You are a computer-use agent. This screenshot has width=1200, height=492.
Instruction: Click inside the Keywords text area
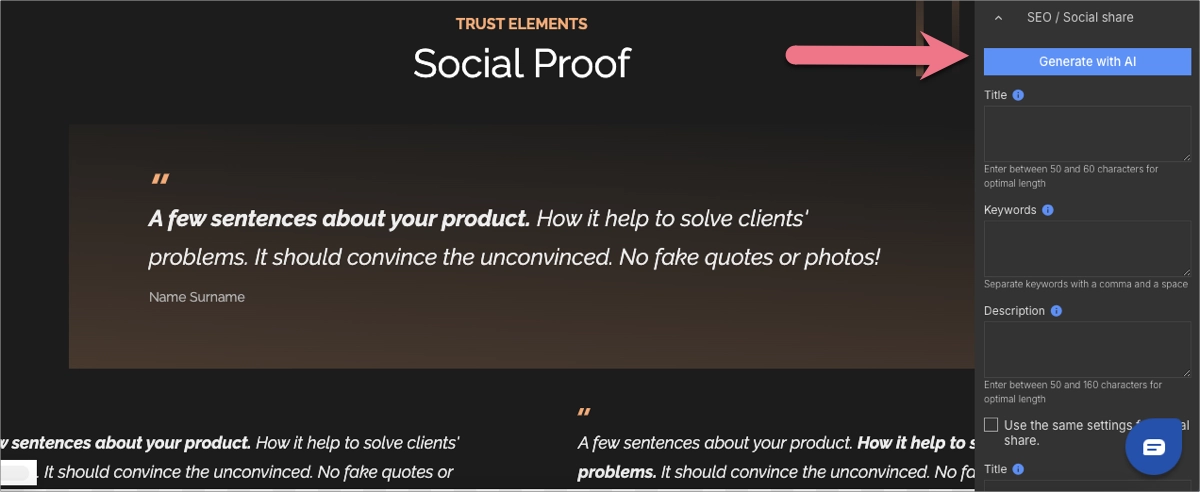pyautogui.click(x=1087, y=248)
